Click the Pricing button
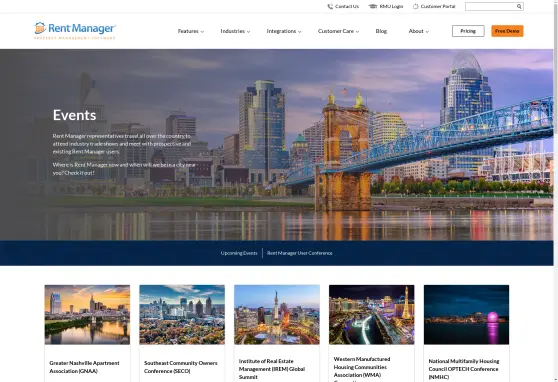The height and width of the screenshot is (382, 558). pyautogui.click(x=468, y=31)
